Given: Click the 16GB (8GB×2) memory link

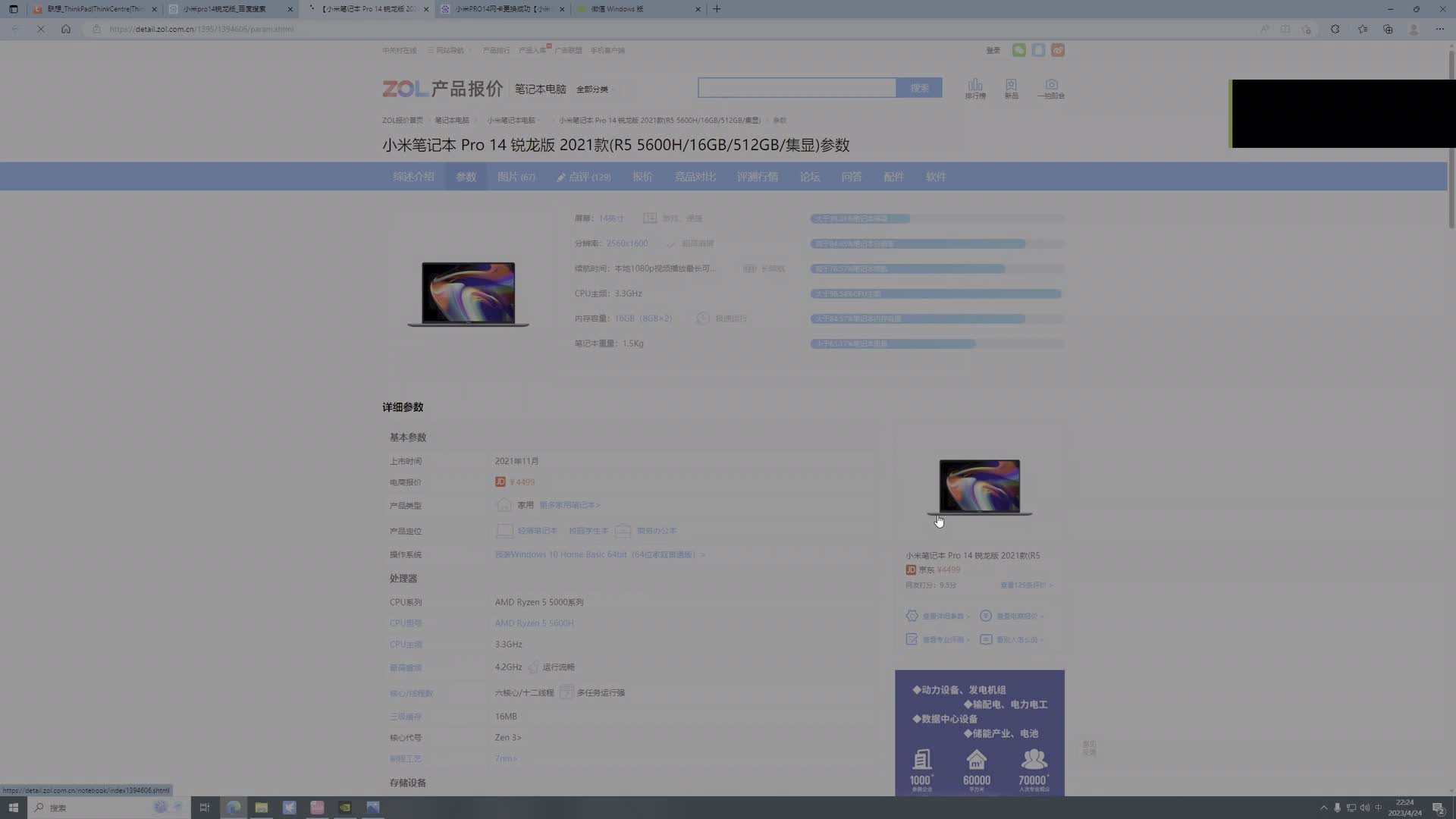Looking at the screenshot, I should 642,318.
